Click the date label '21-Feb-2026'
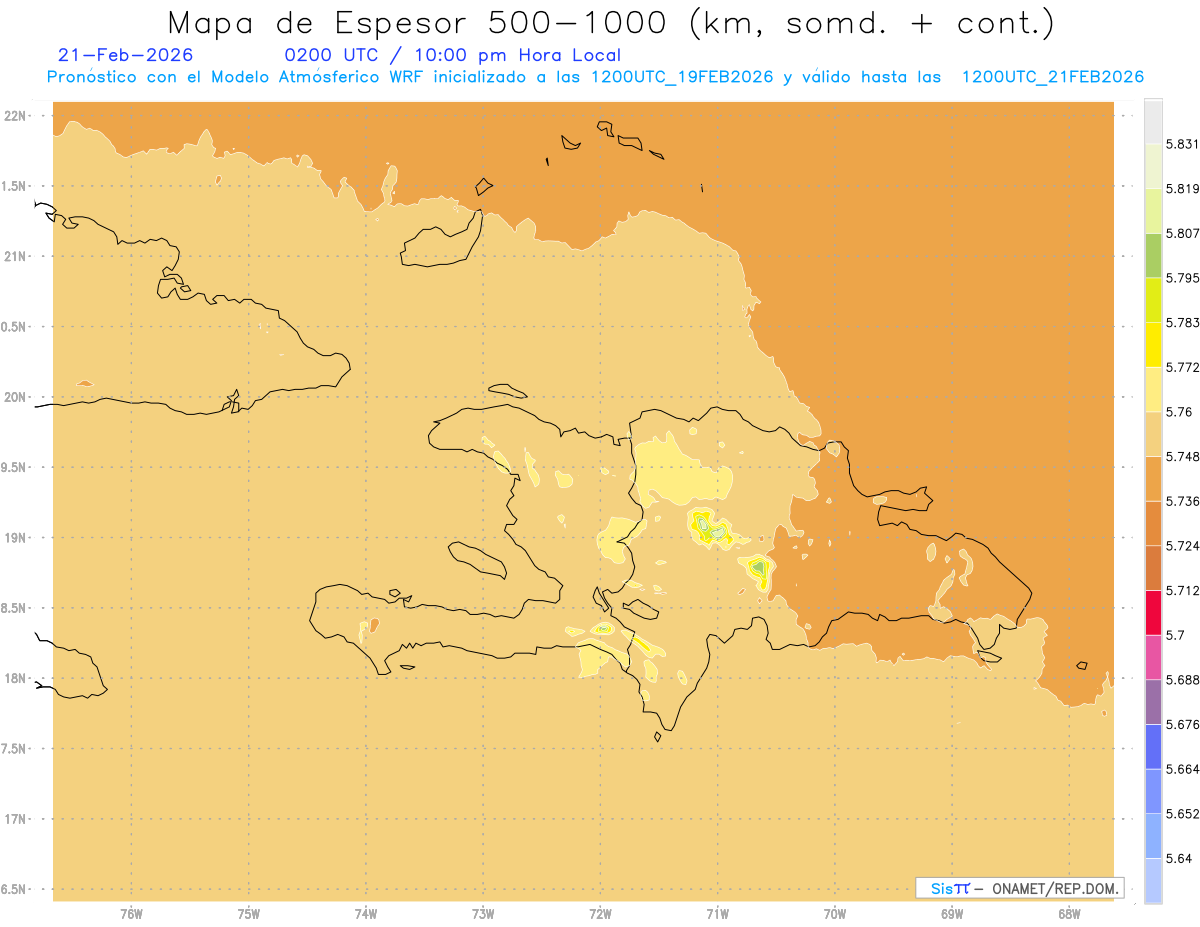 (x=126, y=55)
